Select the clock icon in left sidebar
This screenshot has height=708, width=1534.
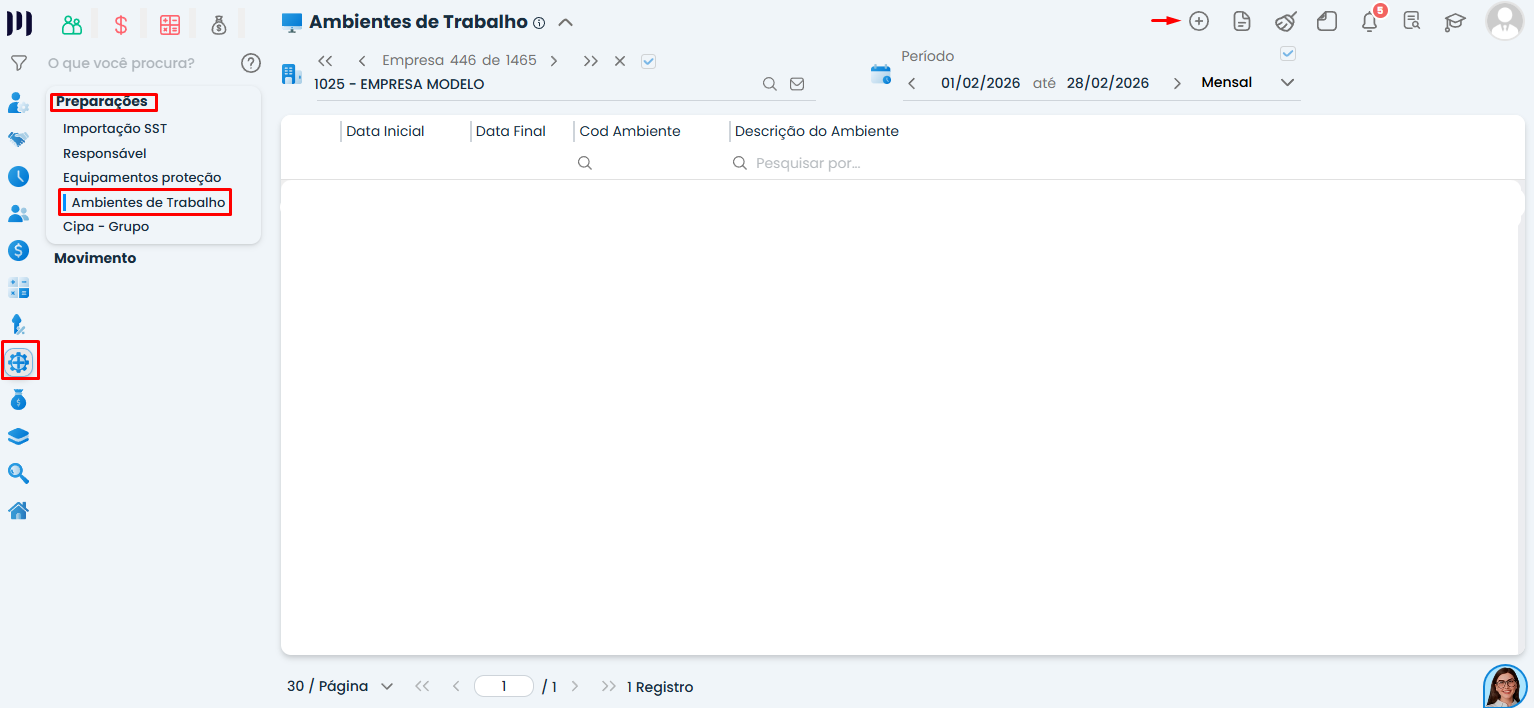(18, 177)
